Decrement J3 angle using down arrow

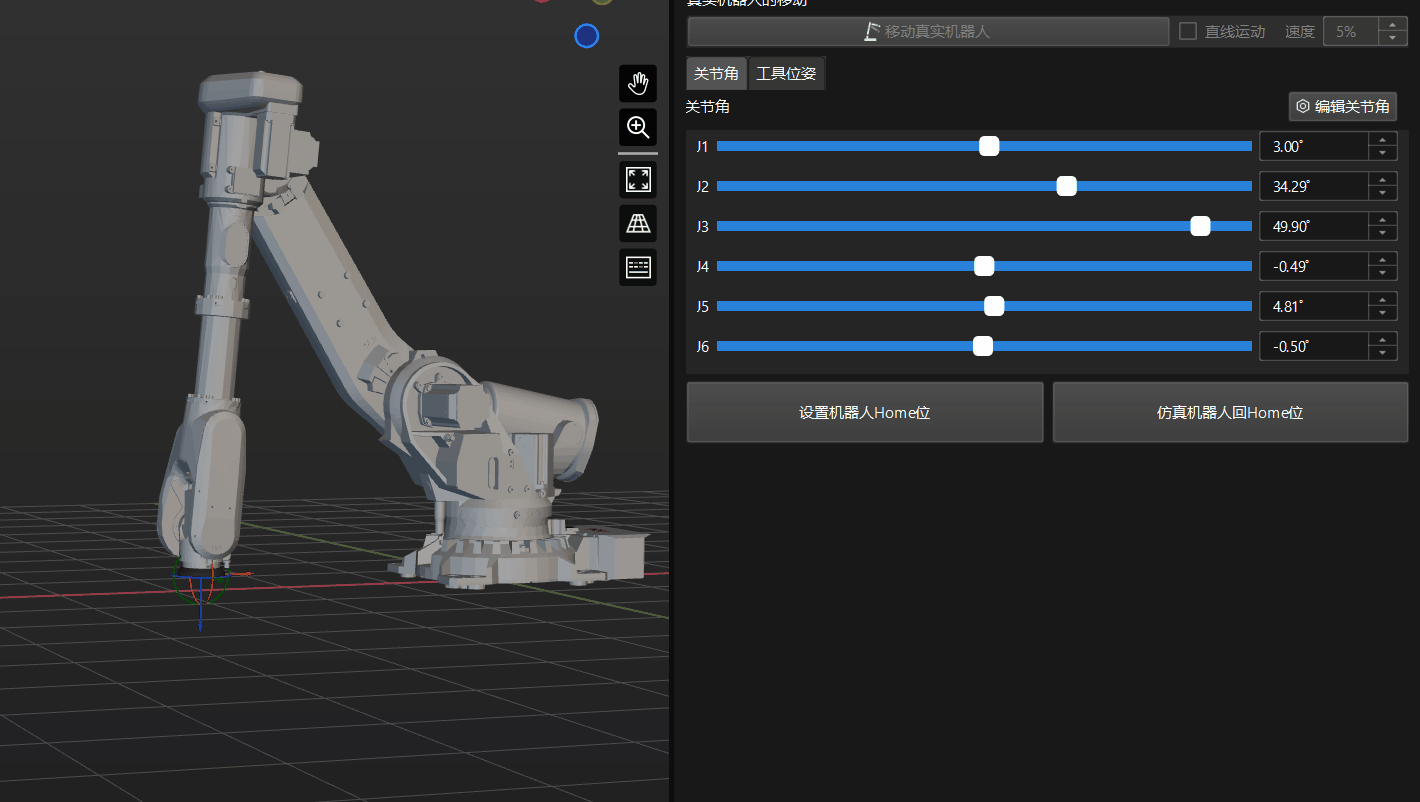tap(1382, 233)
